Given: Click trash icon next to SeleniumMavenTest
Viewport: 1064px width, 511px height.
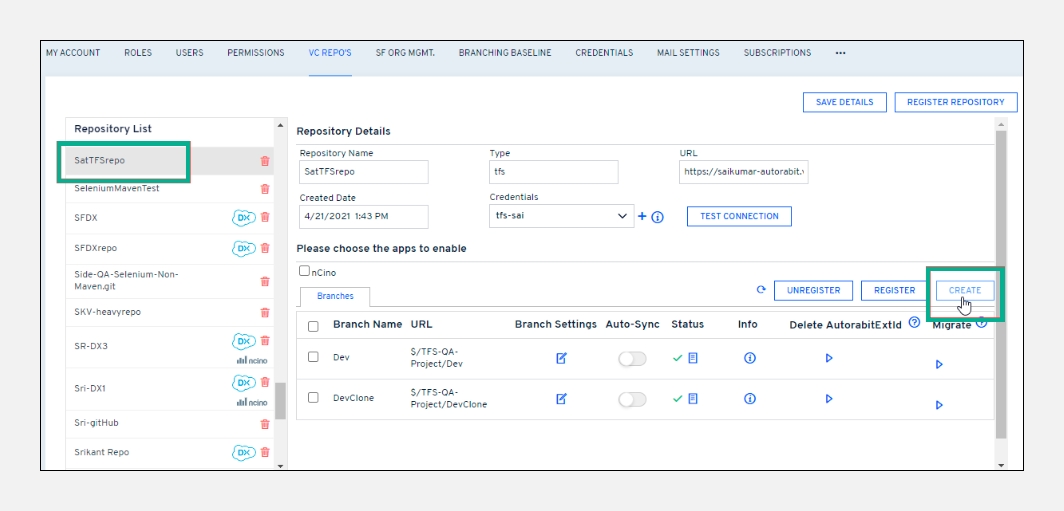Looking at the screenshot, I should pos(265,189).
